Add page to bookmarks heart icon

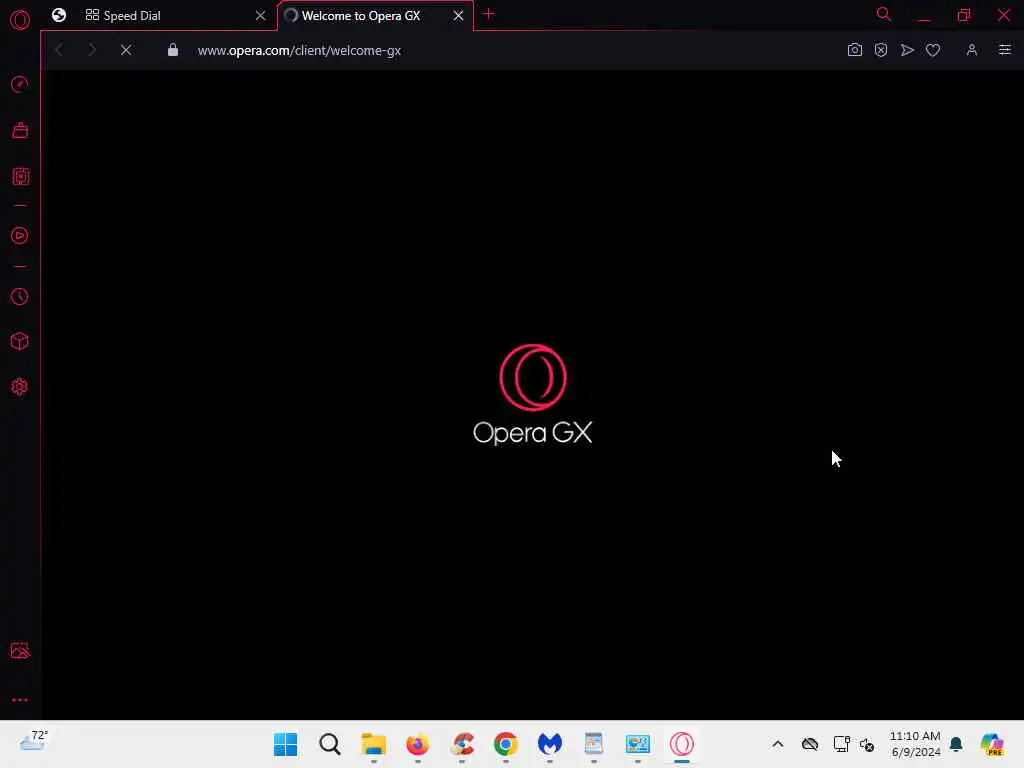(x=933, y=50)
